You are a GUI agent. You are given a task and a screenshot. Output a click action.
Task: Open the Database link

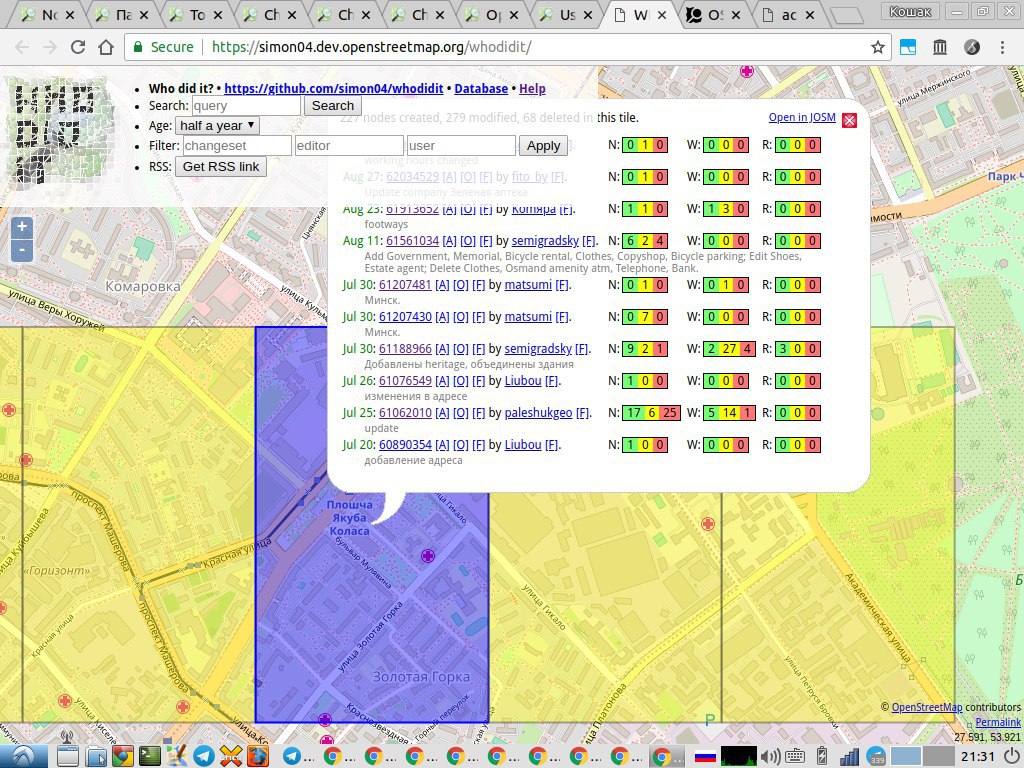tap(481, 89)
